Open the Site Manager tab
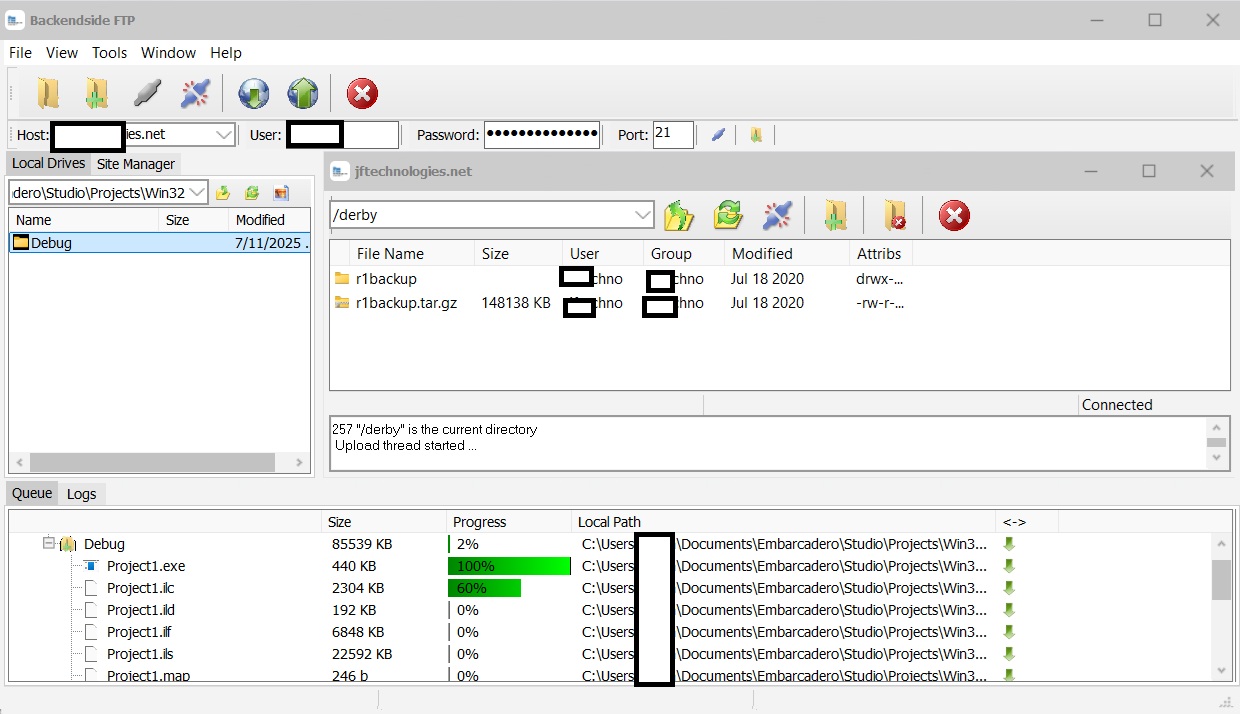This screenshot has width=1240, height=714. [136, 163]
